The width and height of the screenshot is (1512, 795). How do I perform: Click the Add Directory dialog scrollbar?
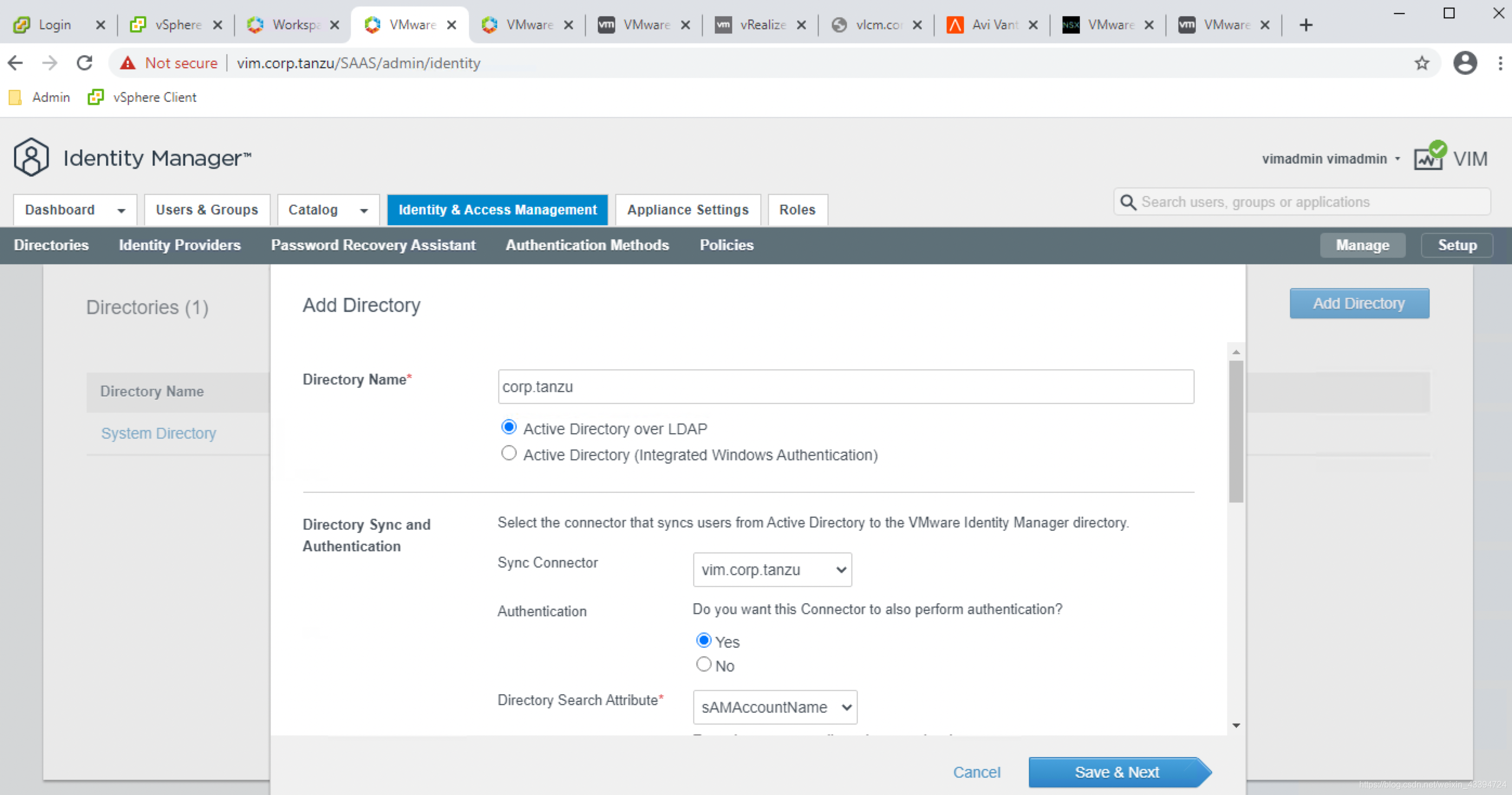click(x=1236, y=432)
